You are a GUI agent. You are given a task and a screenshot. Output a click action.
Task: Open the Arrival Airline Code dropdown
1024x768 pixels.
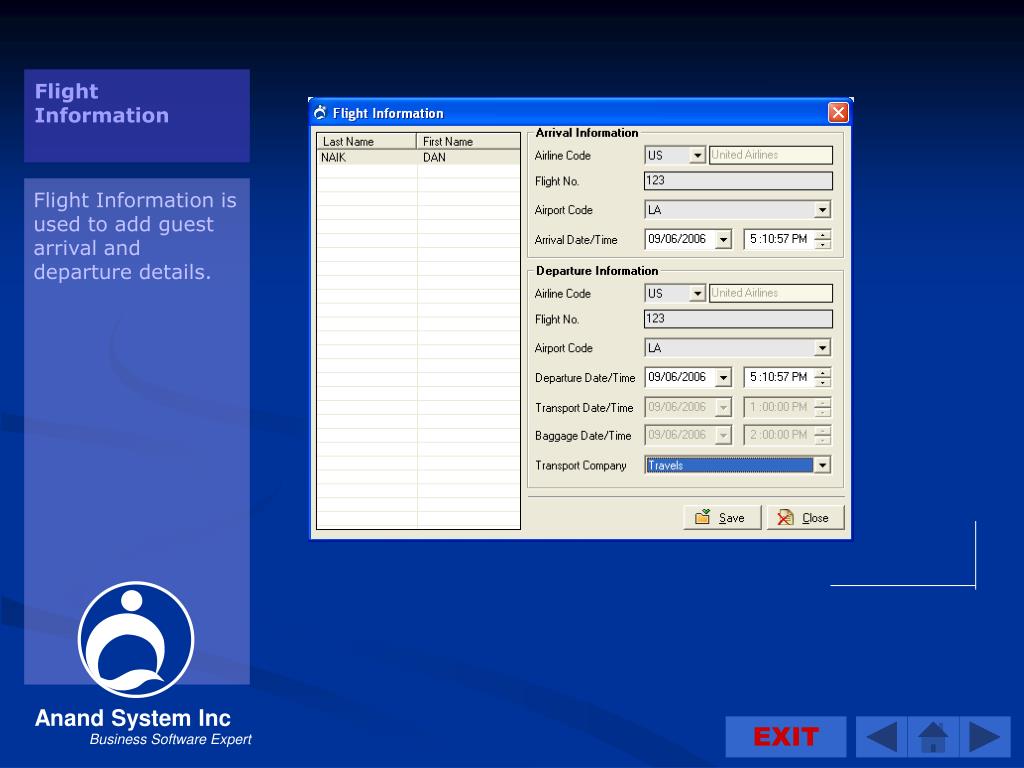tap(697, 155)
